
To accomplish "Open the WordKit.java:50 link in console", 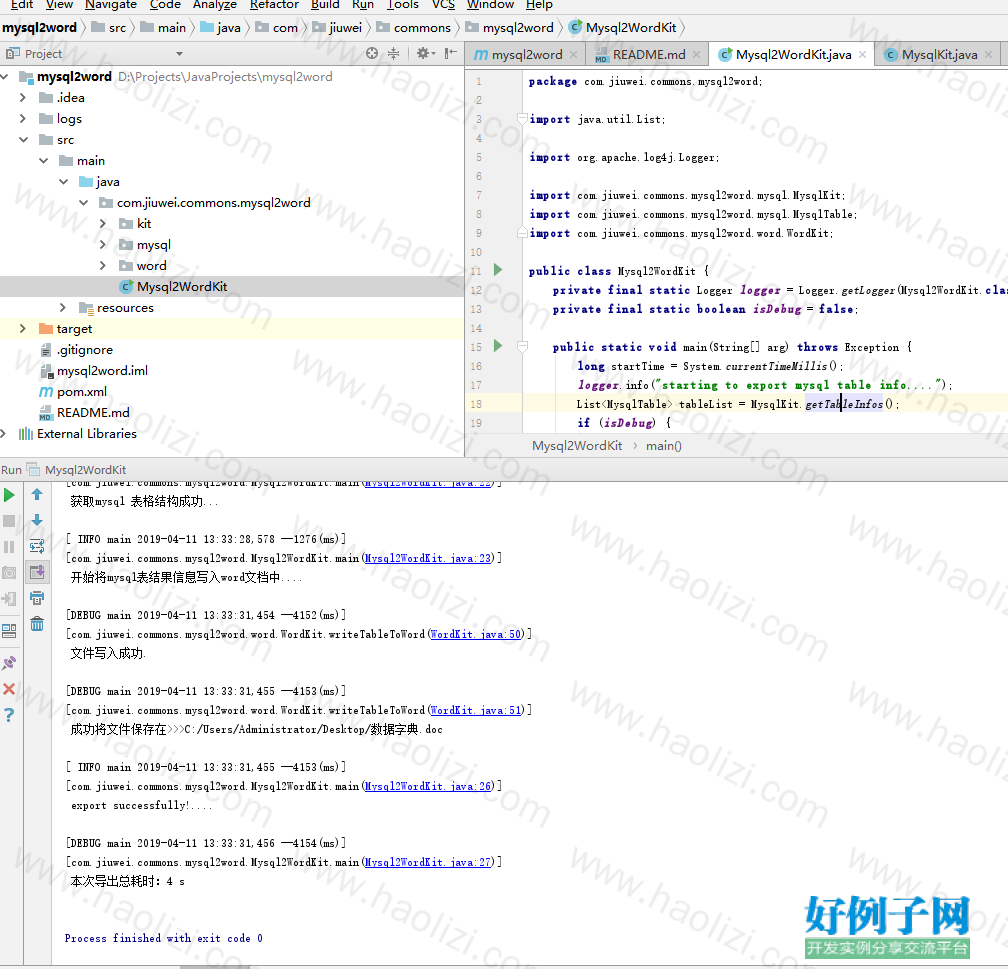I will point(476,634).
